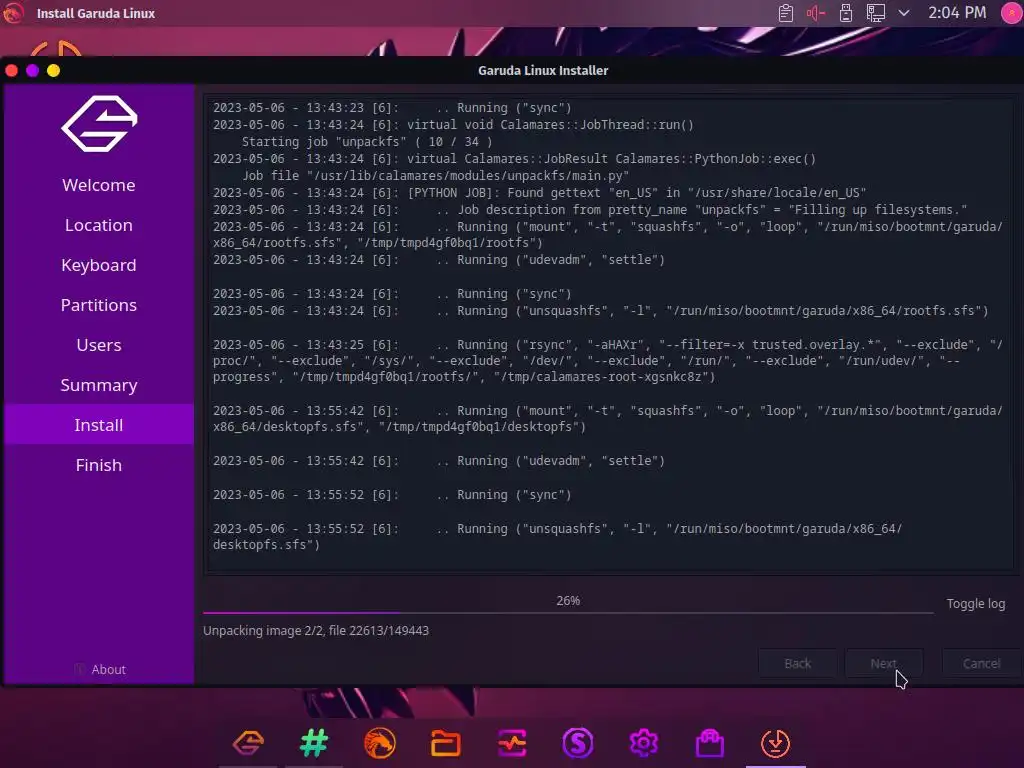Open the Garuda dragon application menu icon

[13, 13]
